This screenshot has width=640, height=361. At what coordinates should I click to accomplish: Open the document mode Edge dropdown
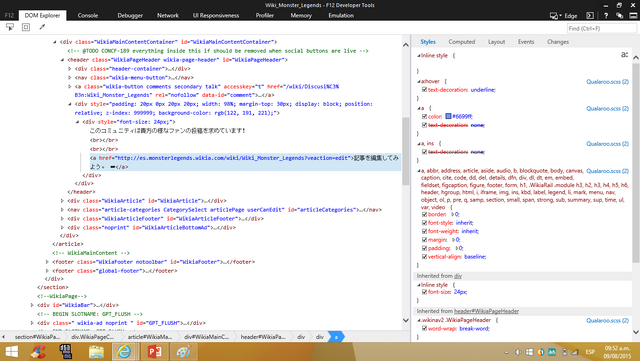[564, 16]
